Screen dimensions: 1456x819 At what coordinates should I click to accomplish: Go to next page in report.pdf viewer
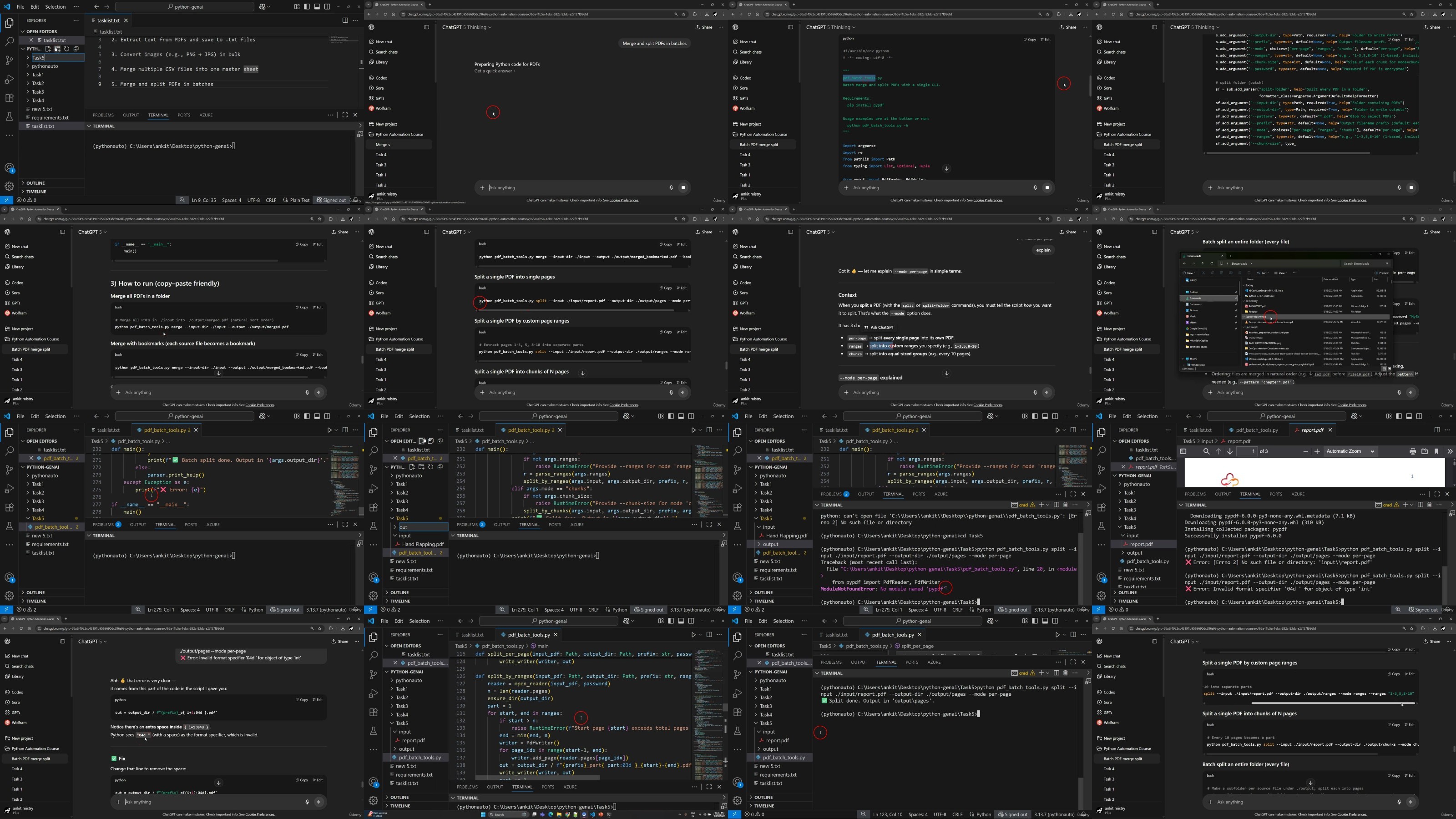pyautogui.click(x=1229, y=451)
